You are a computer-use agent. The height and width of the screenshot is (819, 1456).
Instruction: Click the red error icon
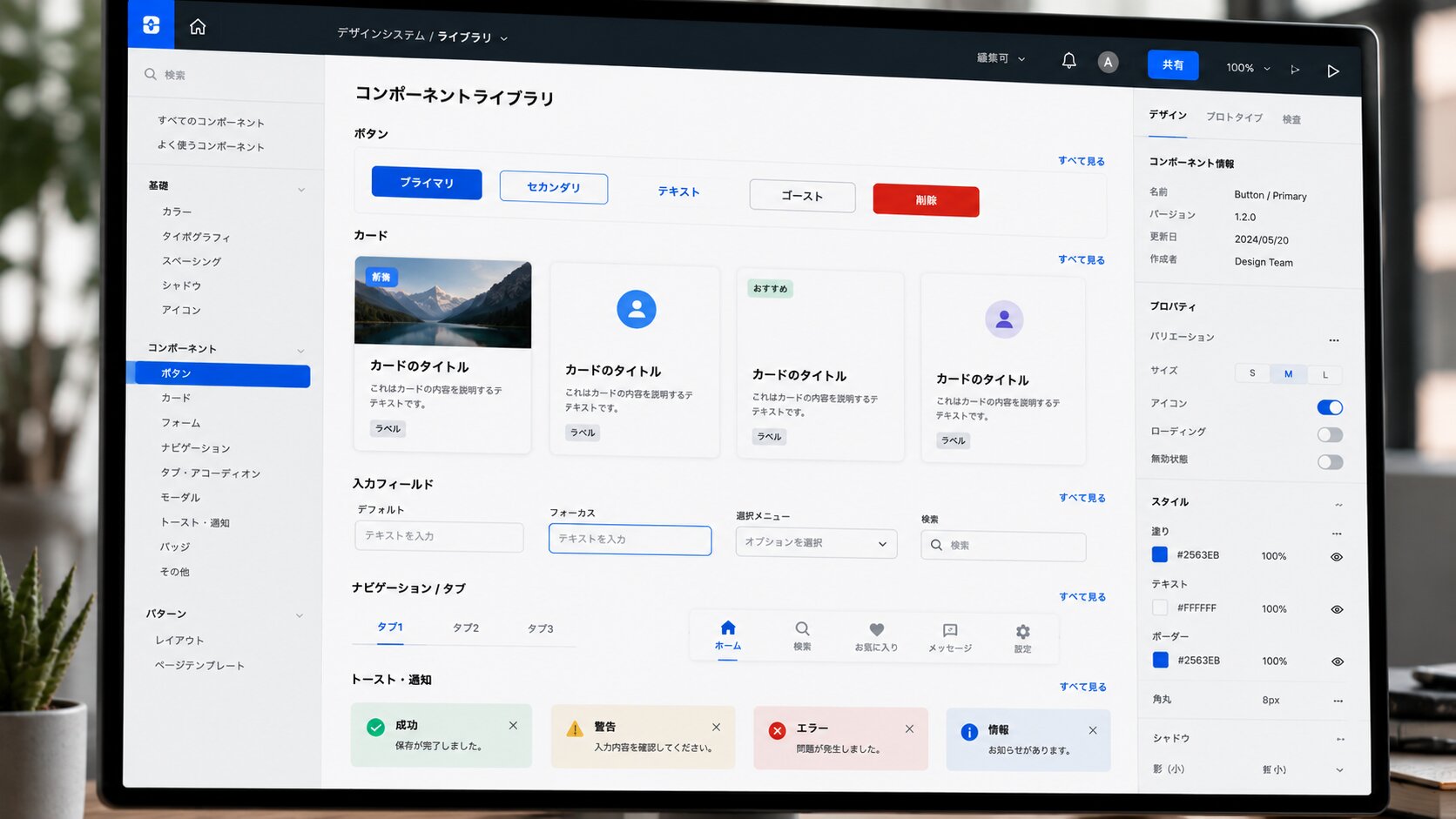tap(777, 731)
